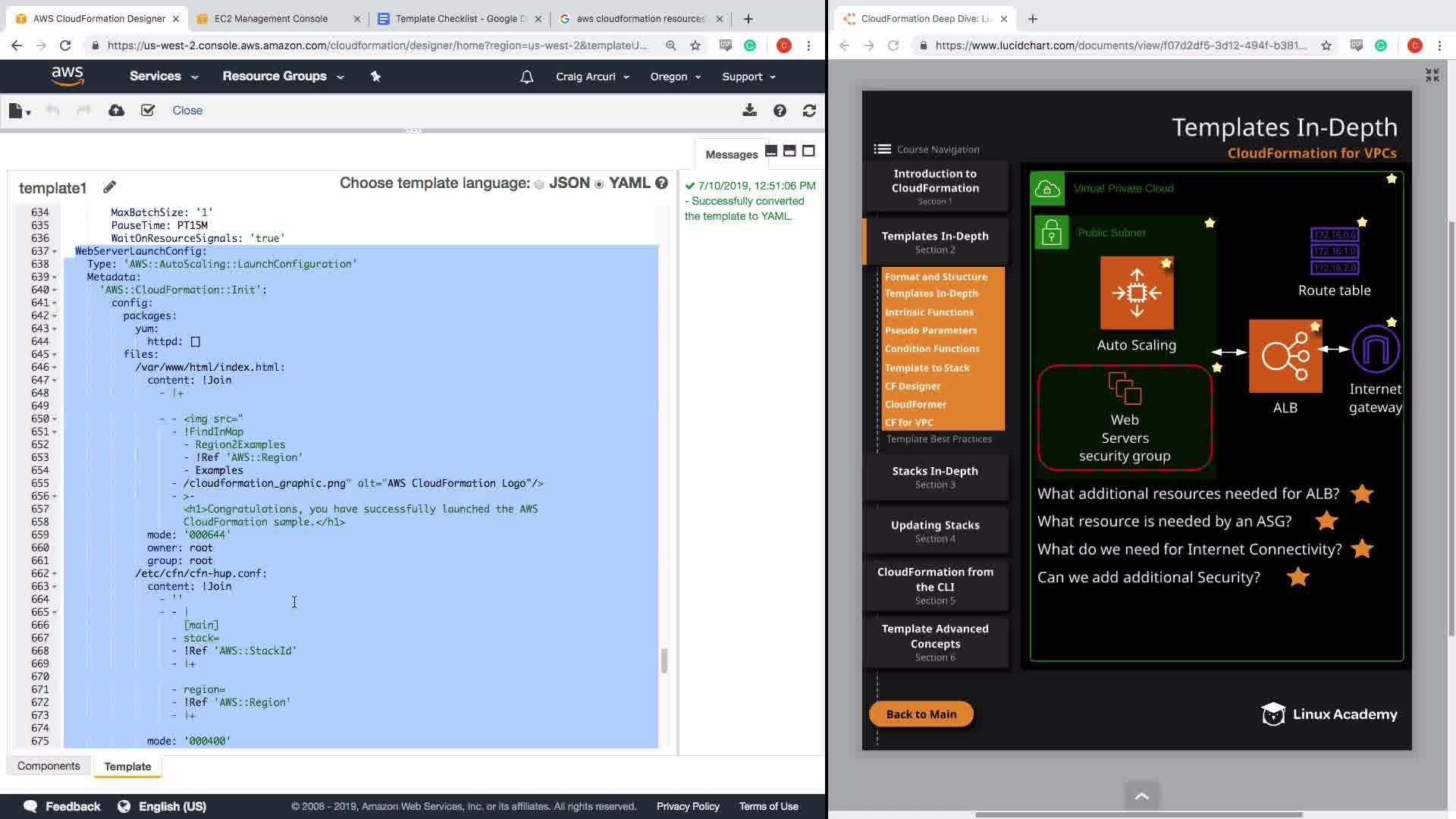
Task: Click the validate template checkbox icon
Action: (148, 111)
